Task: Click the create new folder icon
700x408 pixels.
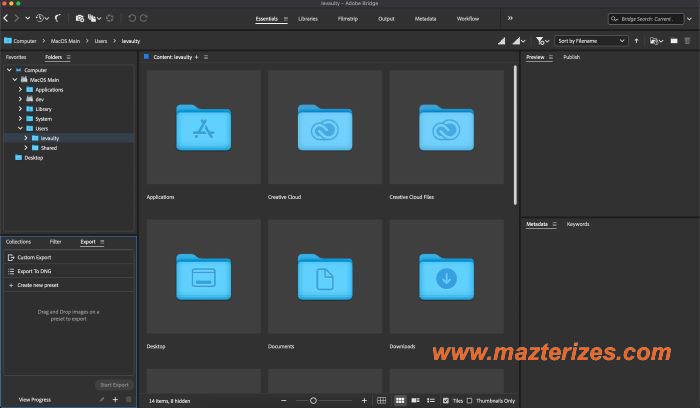Action: (674, 41)
